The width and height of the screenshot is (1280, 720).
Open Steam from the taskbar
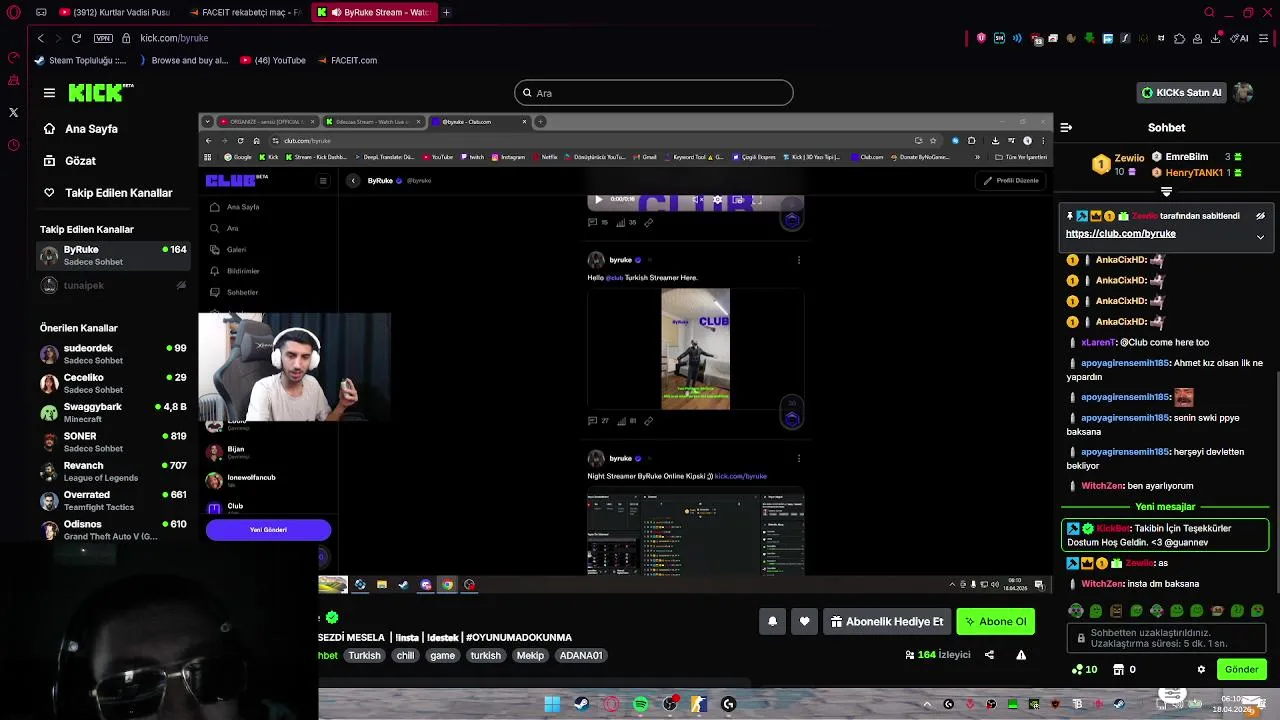(x=581, y=704)
